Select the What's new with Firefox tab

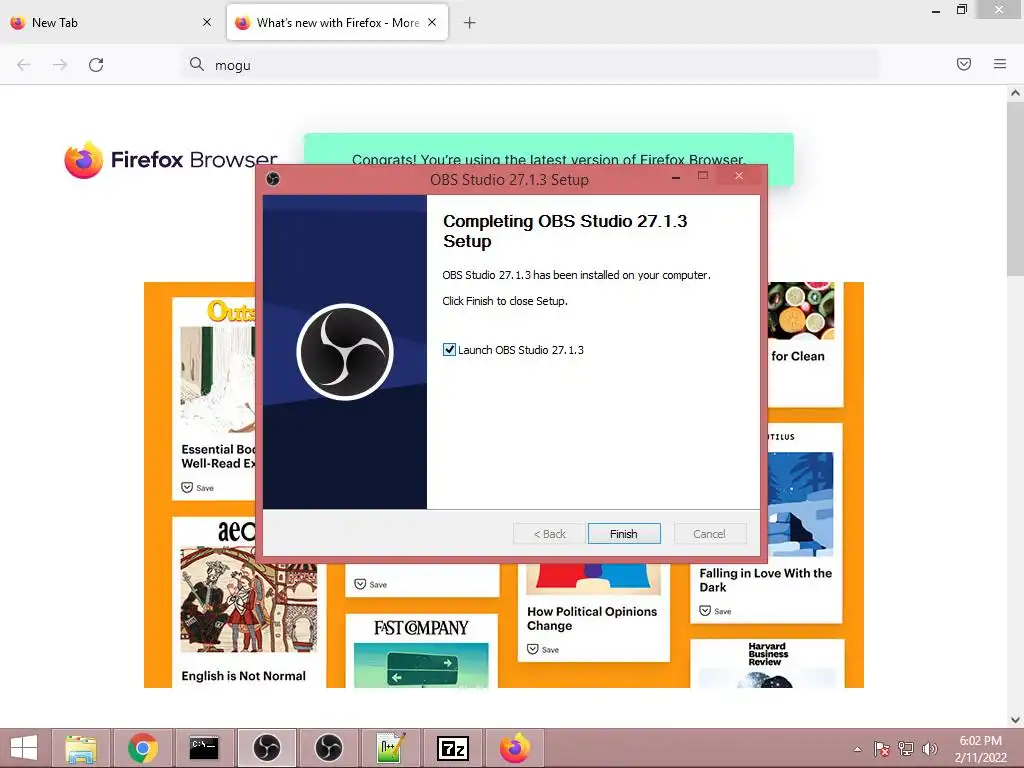[337, 23]
